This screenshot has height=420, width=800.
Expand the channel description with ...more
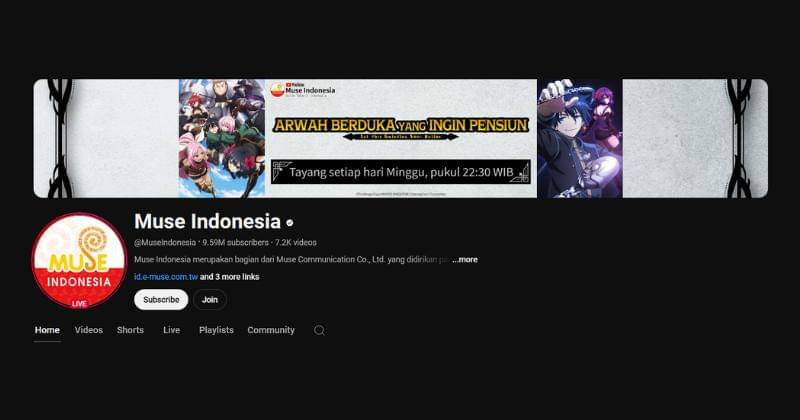click(465, 259)
